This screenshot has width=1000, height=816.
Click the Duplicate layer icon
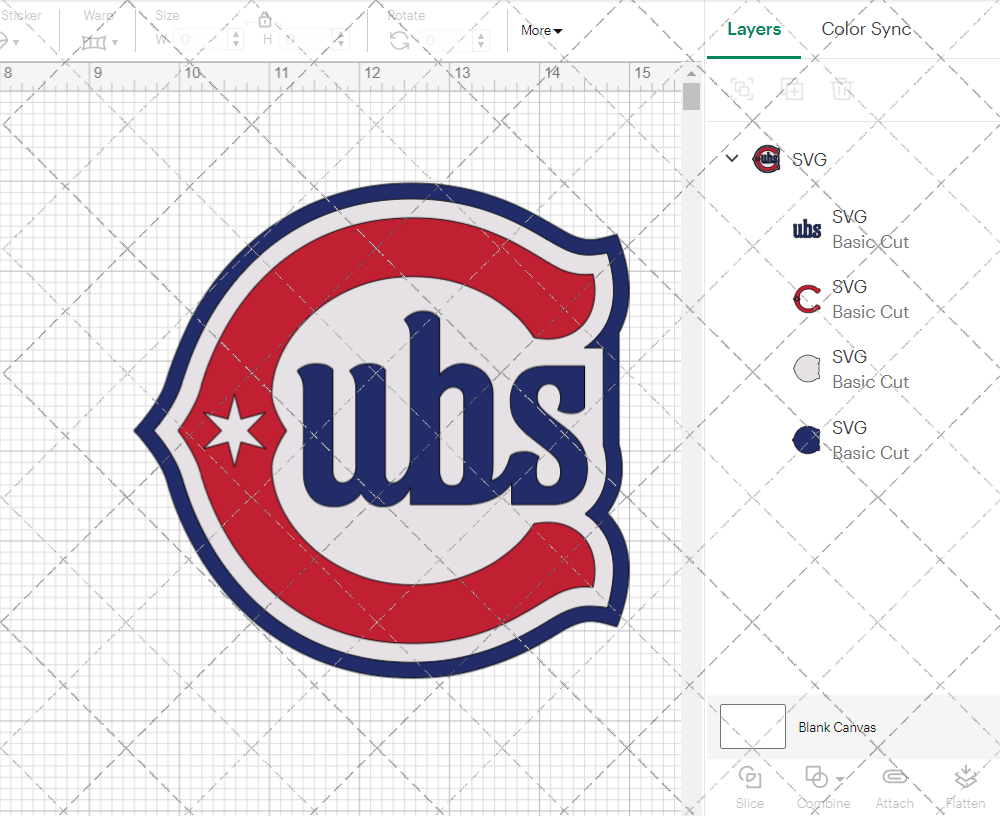coord(792,89)
